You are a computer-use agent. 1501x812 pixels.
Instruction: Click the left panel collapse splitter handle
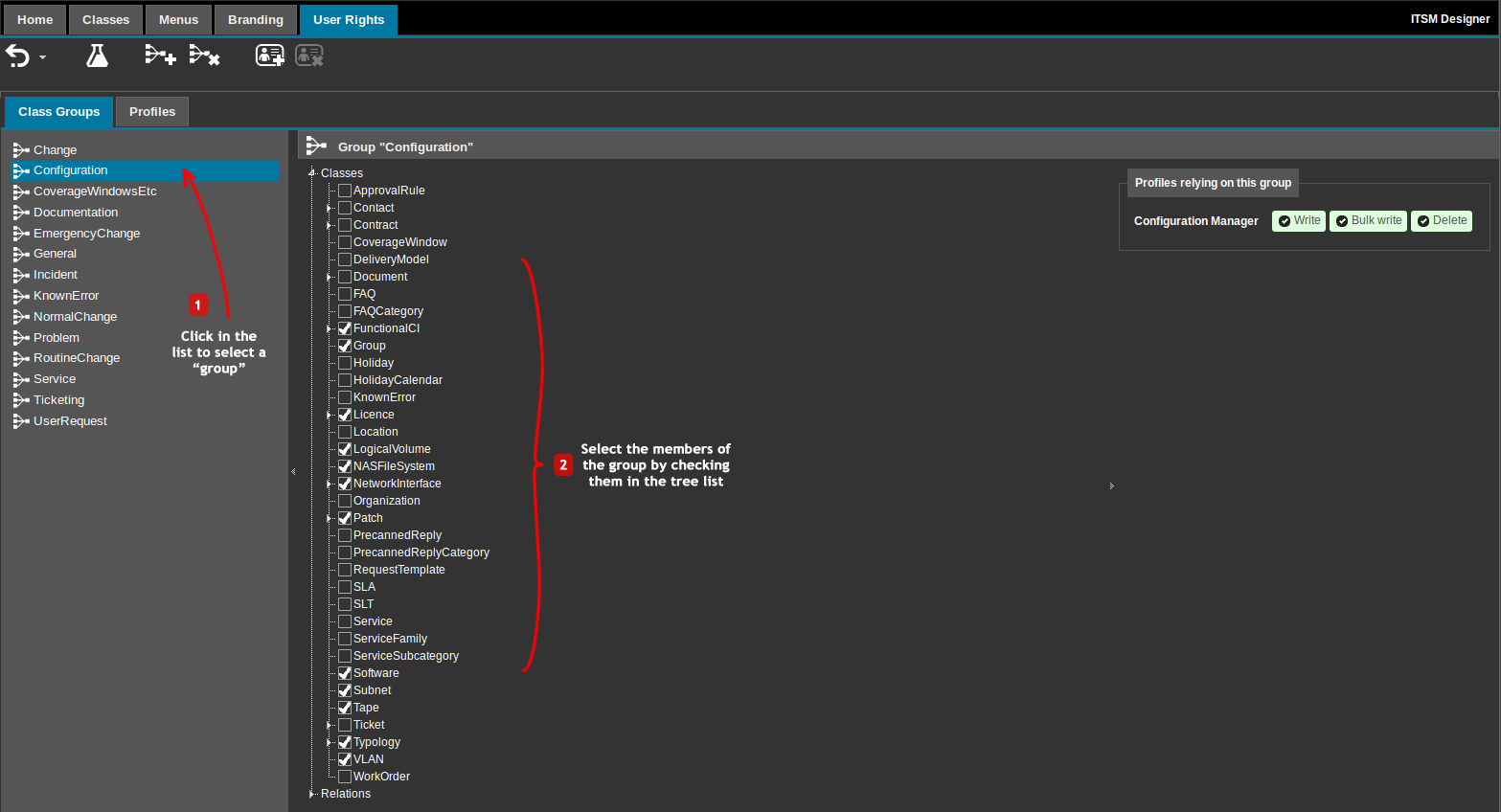(293, 471)
